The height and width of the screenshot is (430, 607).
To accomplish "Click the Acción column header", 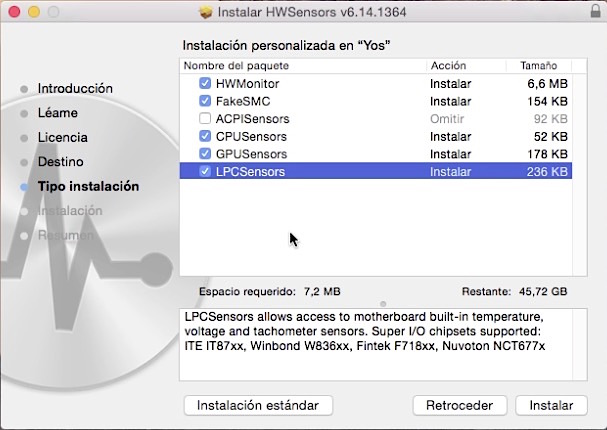I will point(448,65).
